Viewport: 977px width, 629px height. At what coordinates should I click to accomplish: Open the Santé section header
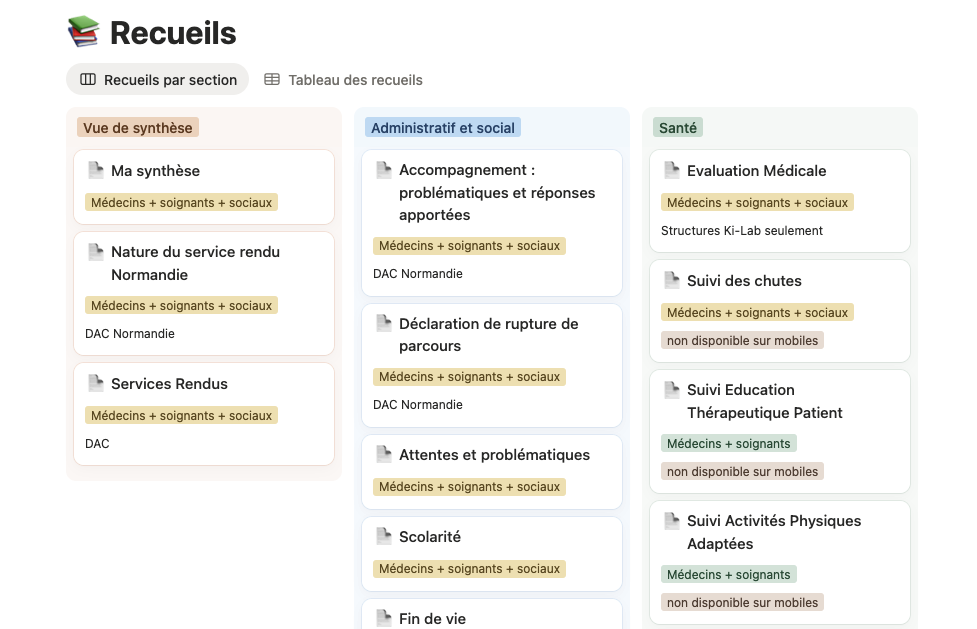[x=678, y=127]
